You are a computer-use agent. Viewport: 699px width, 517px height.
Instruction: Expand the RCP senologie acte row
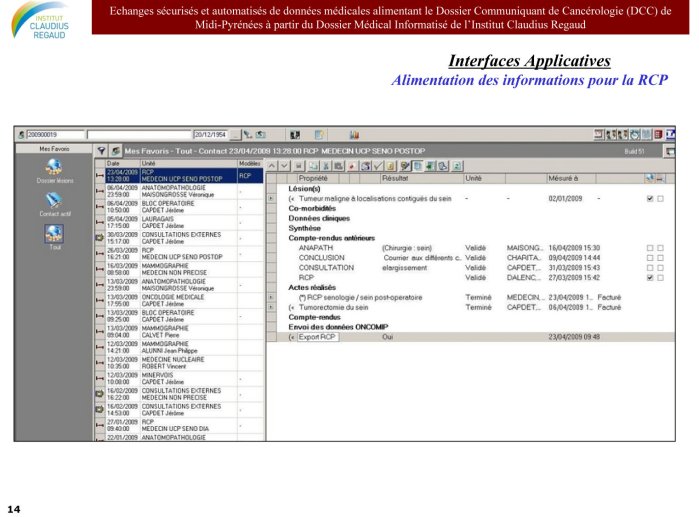pos(271,297)
